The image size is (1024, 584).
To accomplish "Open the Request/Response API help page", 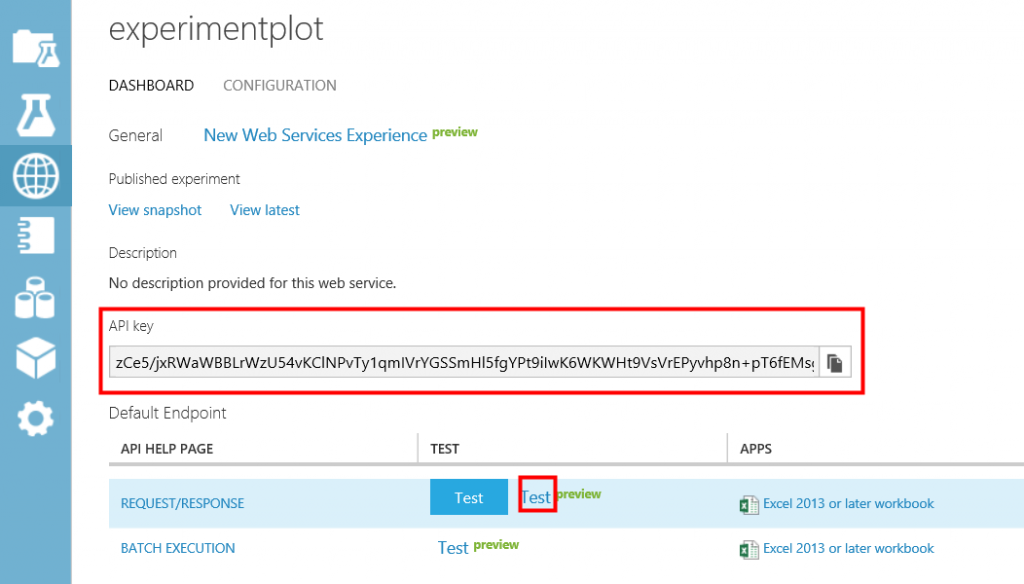I will (x=182, y=504).
